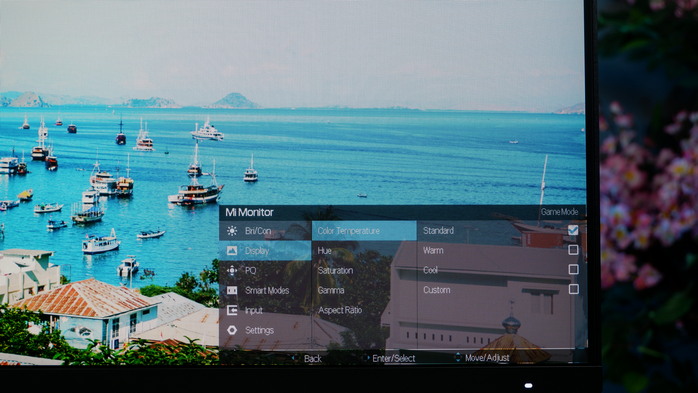Click the Input source arrow icon

point(232,310)
